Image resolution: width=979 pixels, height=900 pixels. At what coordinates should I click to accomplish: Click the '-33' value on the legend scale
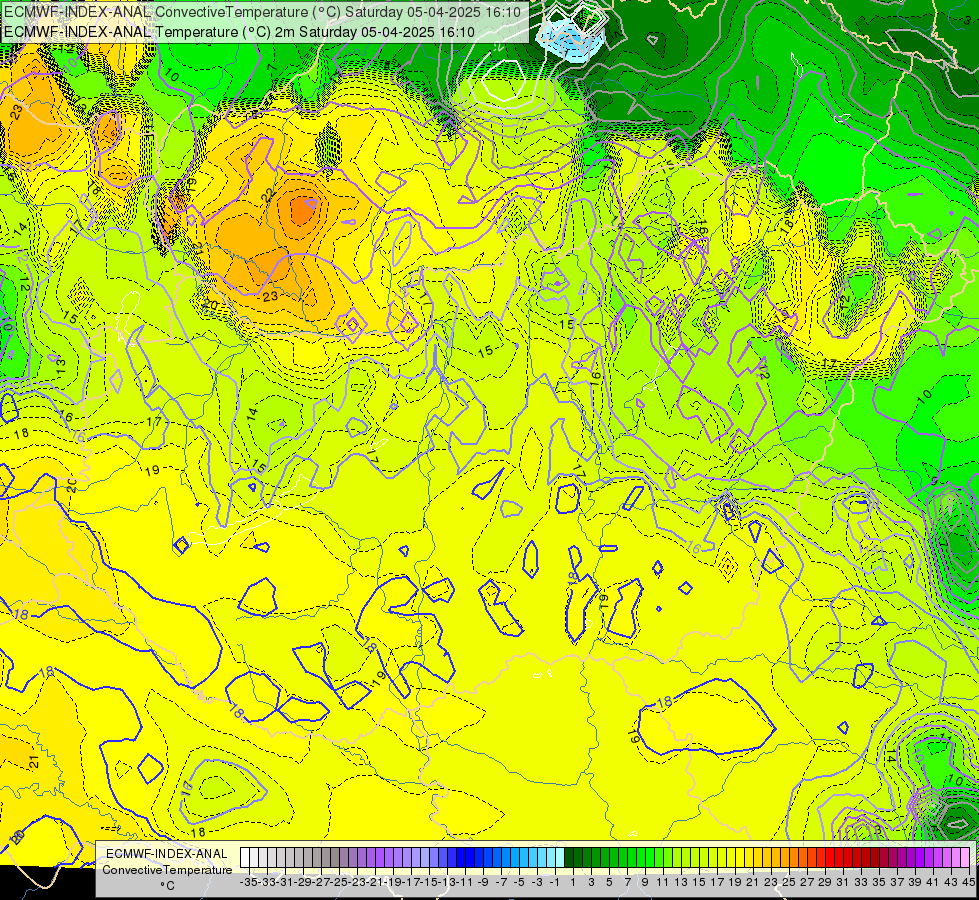point(267,882)
